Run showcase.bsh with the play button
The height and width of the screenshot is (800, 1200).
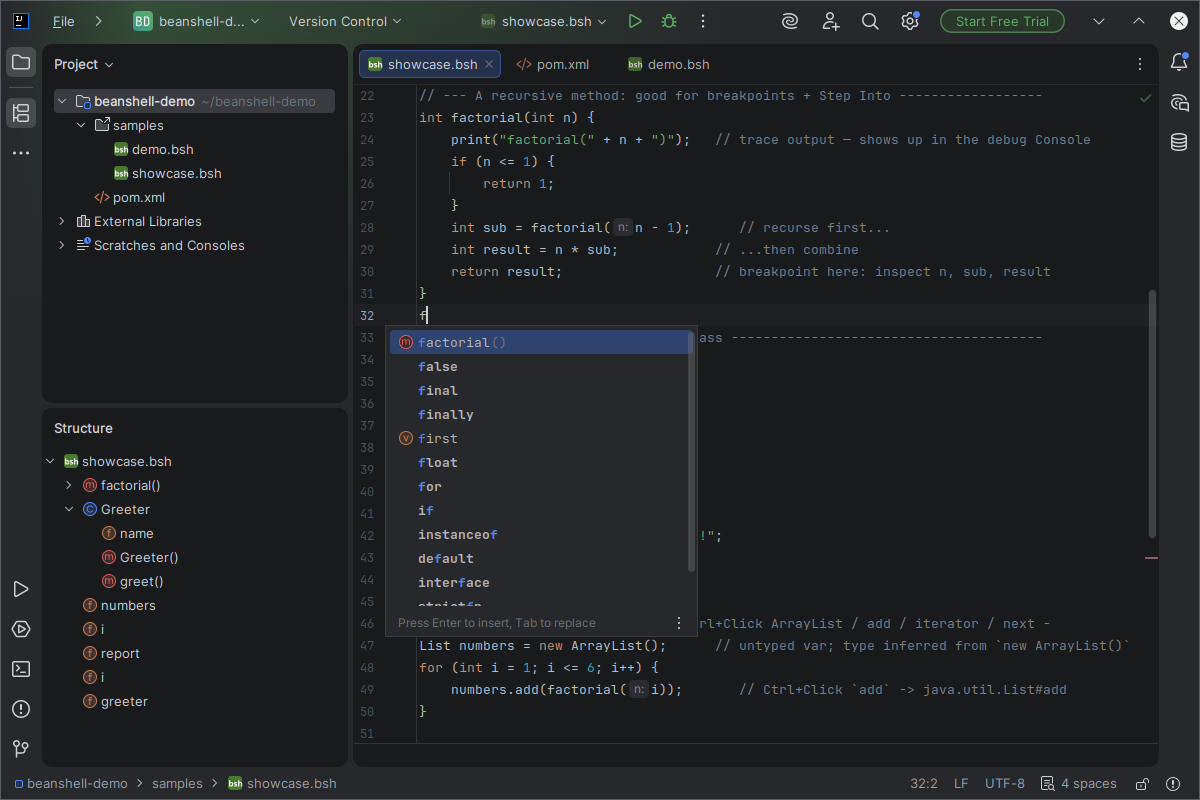coord(635,21)
